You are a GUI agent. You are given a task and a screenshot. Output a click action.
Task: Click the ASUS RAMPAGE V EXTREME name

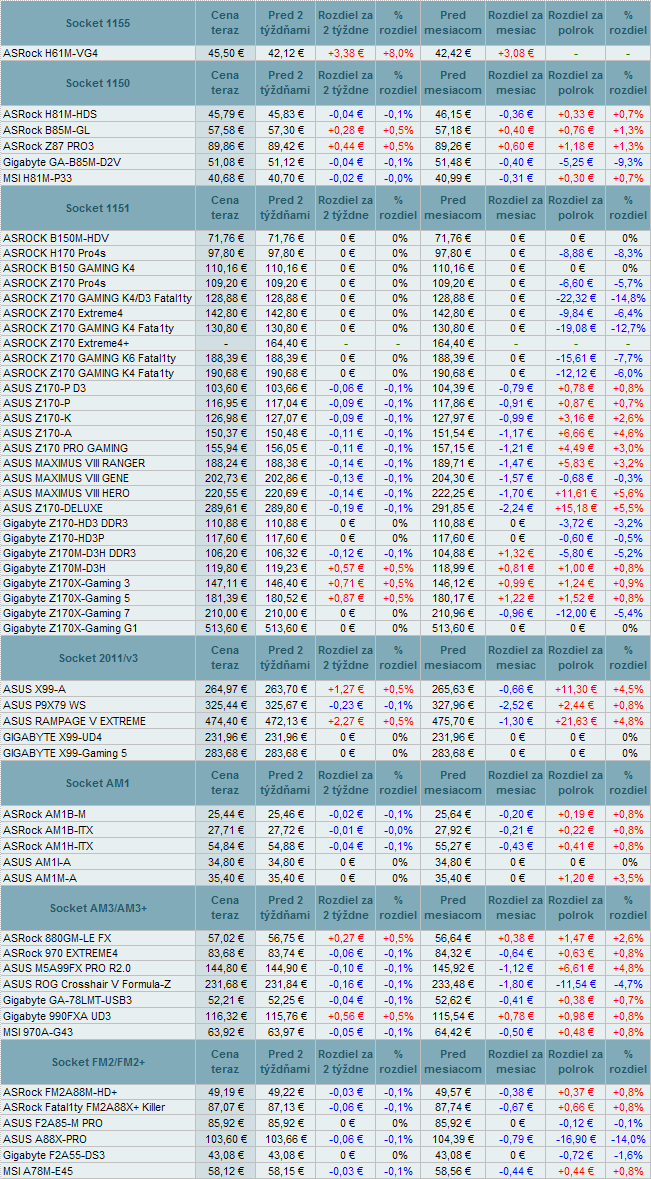[76, 720]
